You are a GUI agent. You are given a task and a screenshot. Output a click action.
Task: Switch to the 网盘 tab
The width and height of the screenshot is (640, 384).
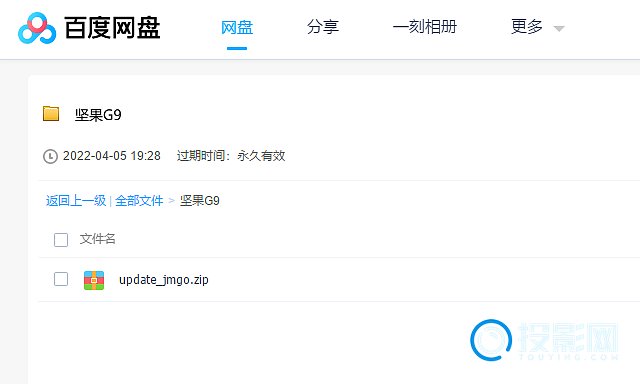click(x=237, y=27)
